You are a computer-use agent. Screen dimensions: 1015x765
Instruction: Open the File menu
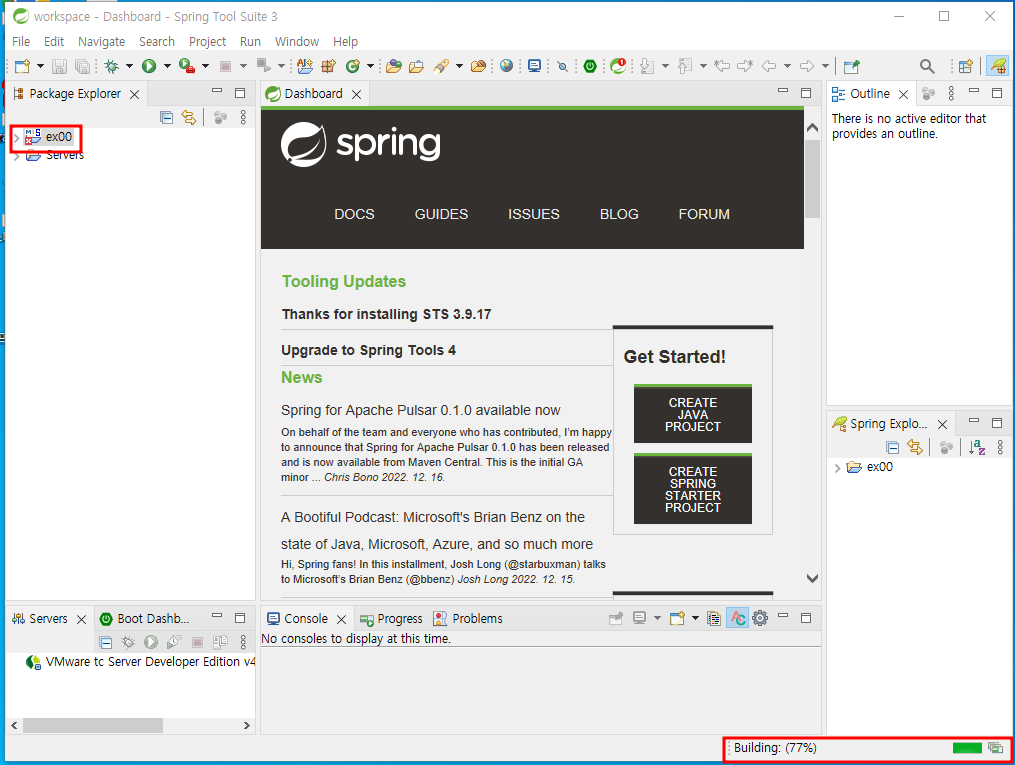coord(21,41)
